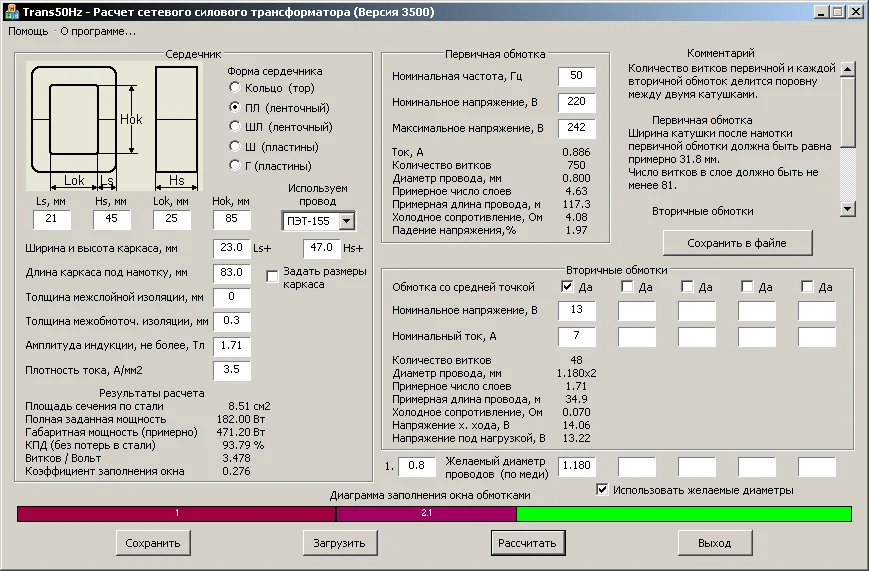
Task: Uncheck Использовать желаемые диаметры
Action: [x=602, y=490]
